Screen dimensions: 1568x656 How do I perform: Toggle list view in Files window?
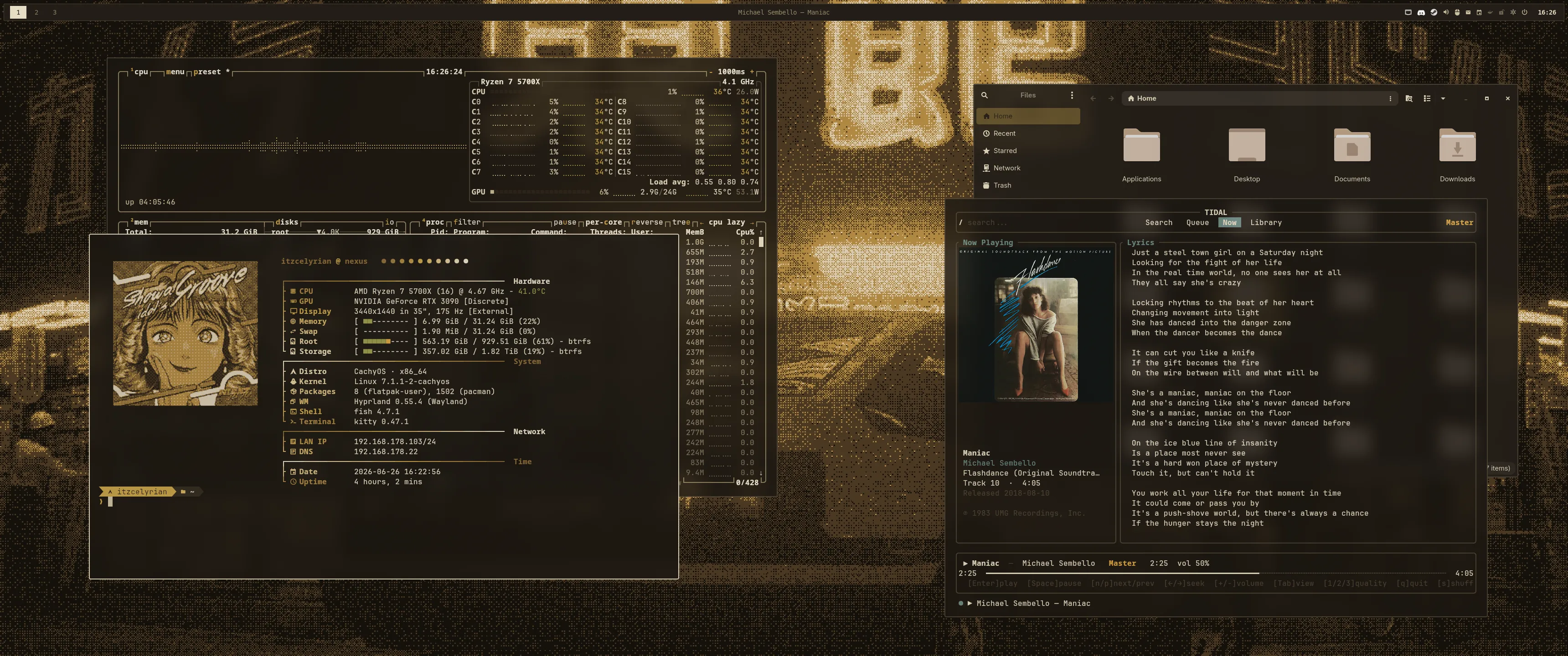point(1427,98)
